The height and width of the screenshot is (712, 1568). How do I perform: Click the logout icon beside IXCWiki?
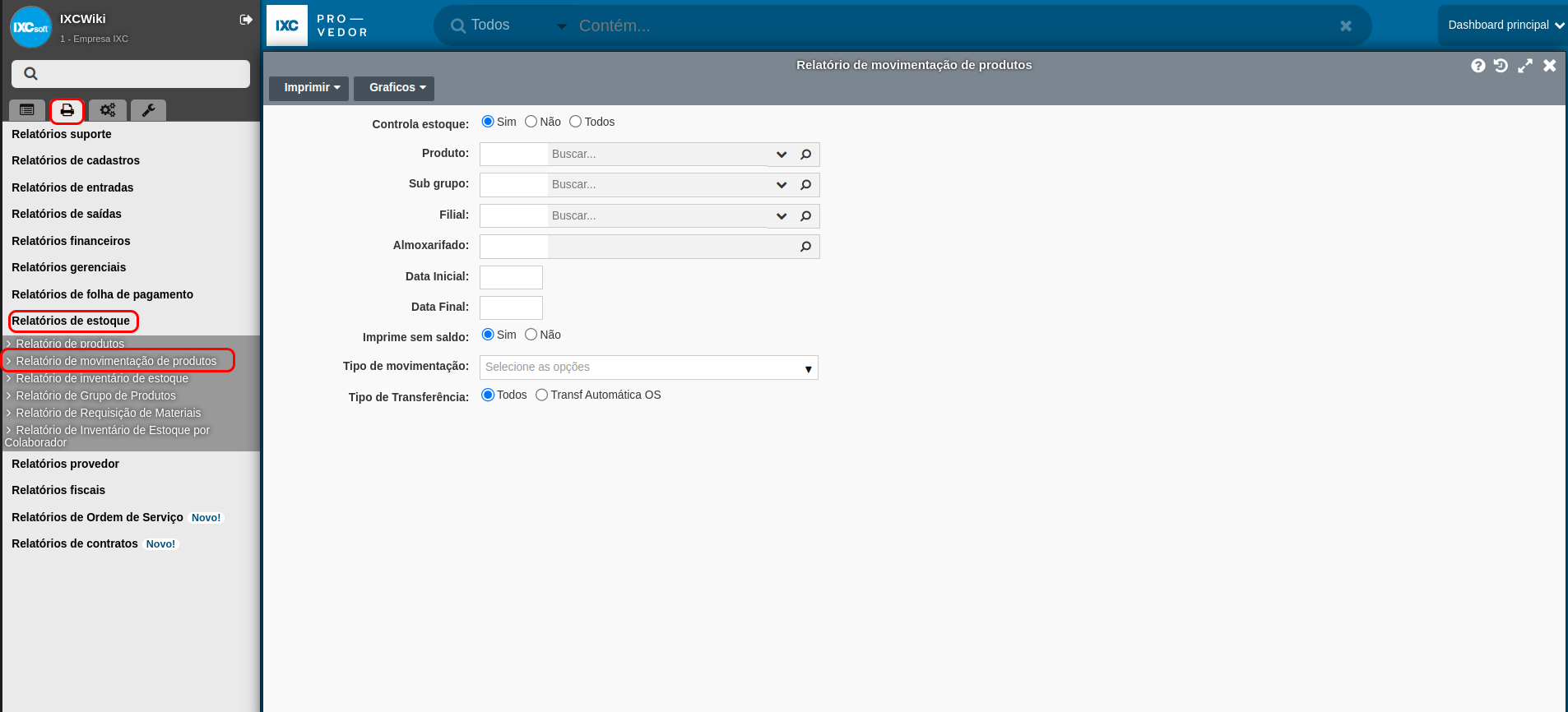(x=246, y=20)
